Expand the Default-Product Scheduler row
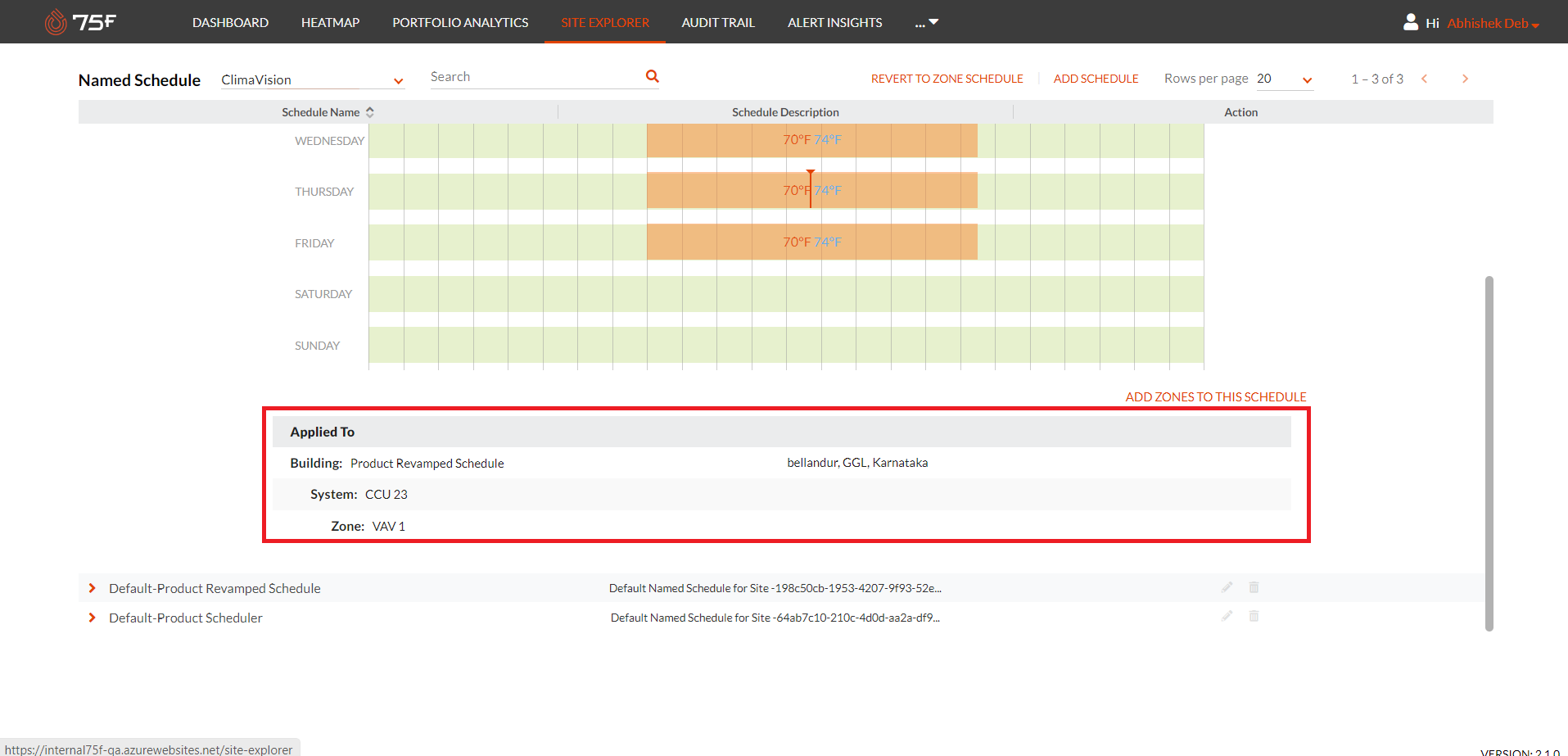Viewport: 1568px width, 756px height. 92,618
